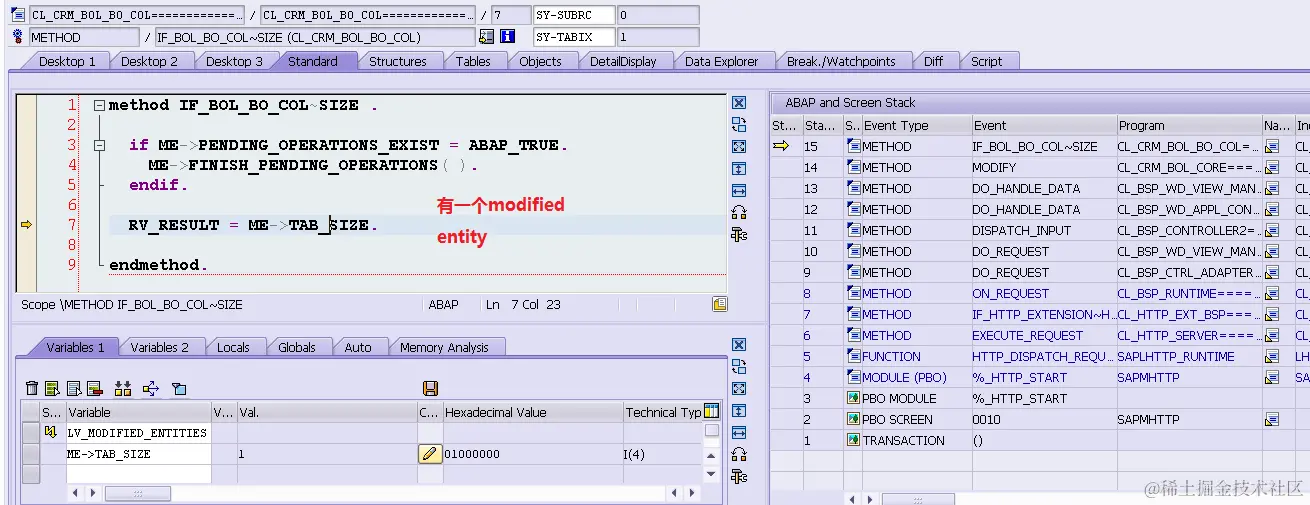Switch to the Auto tab
This screenshot has width=1310, height=505.
pyautogui.click(x=358, y=347)
